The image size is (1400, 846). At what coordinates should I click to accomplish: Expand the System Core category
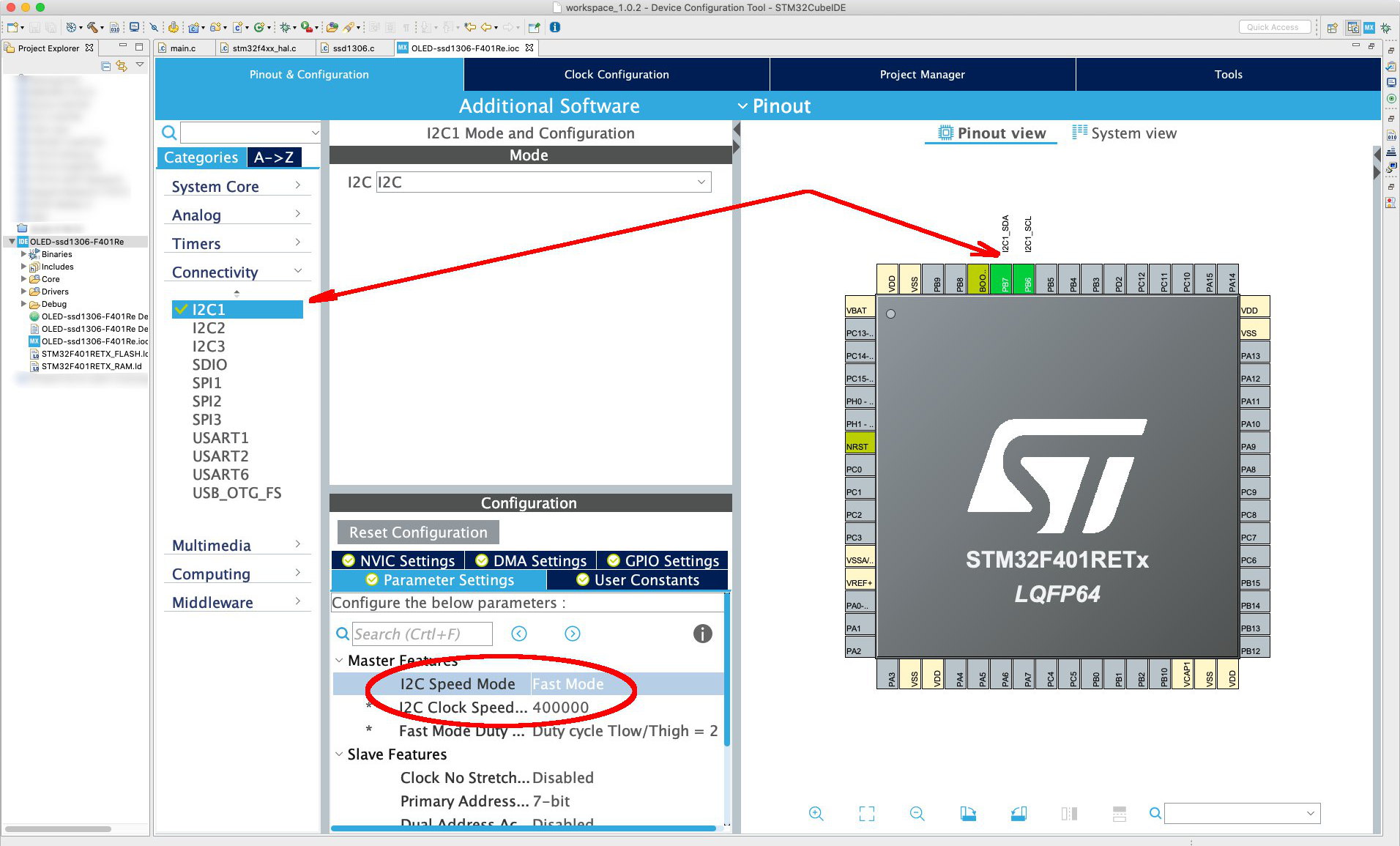coord(236,187)
